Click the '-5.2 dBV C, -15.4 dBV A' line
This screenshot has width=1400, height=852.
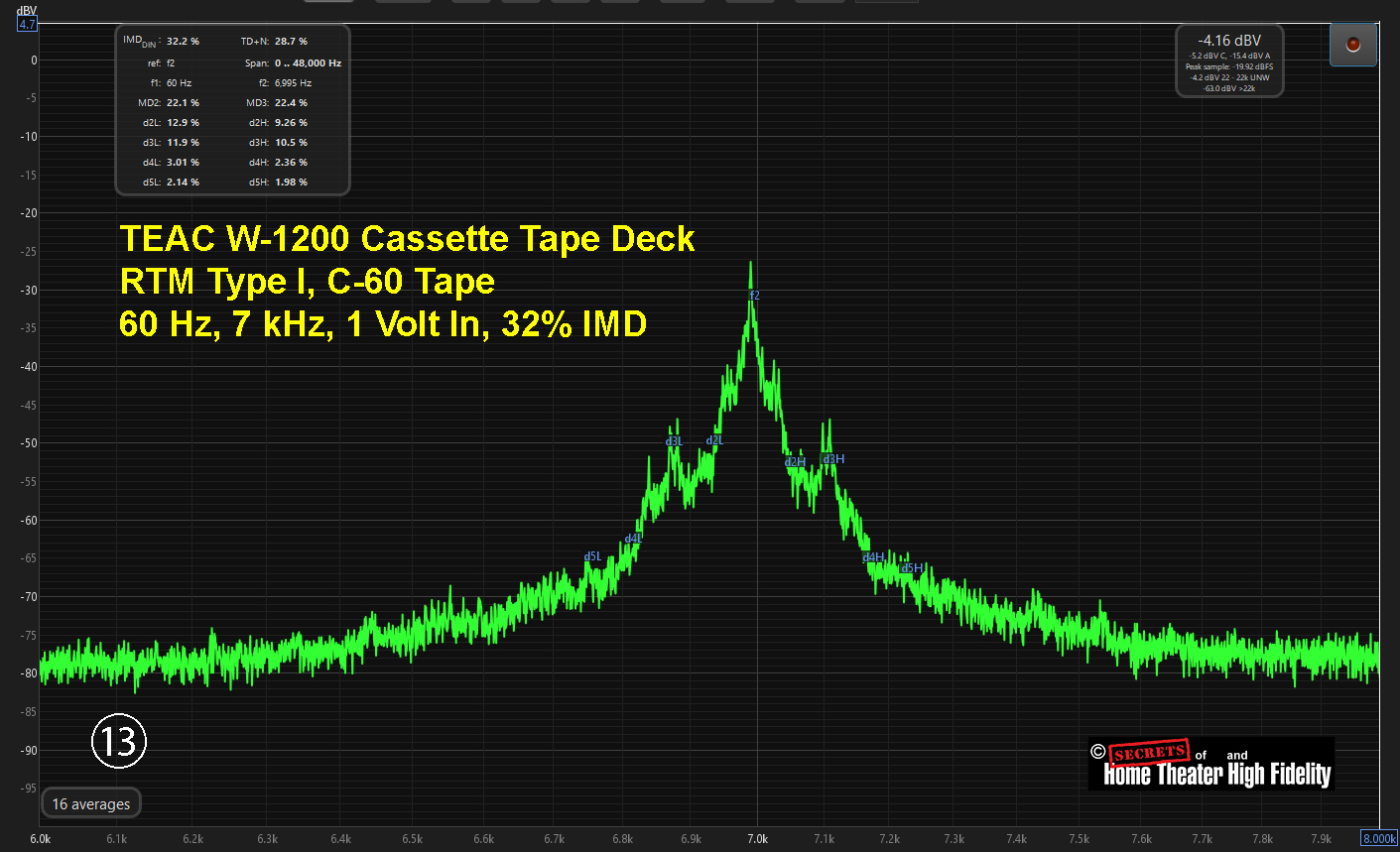1229,57
